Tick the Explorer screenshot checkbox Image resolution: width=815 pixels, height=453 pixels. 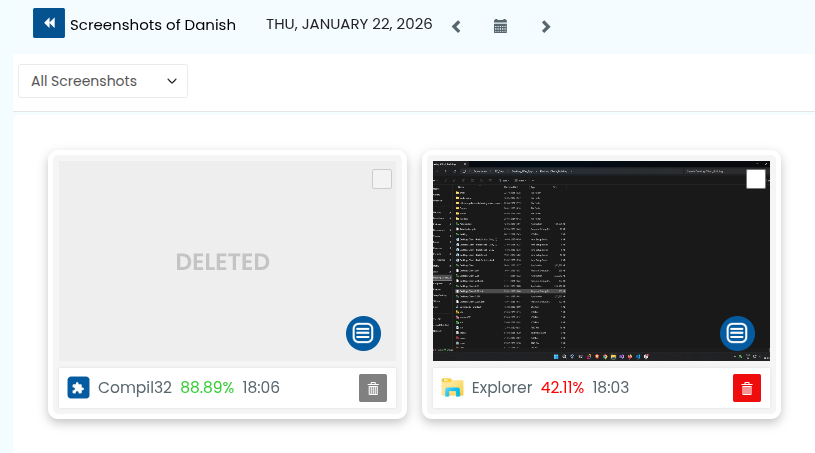[756, 179]
